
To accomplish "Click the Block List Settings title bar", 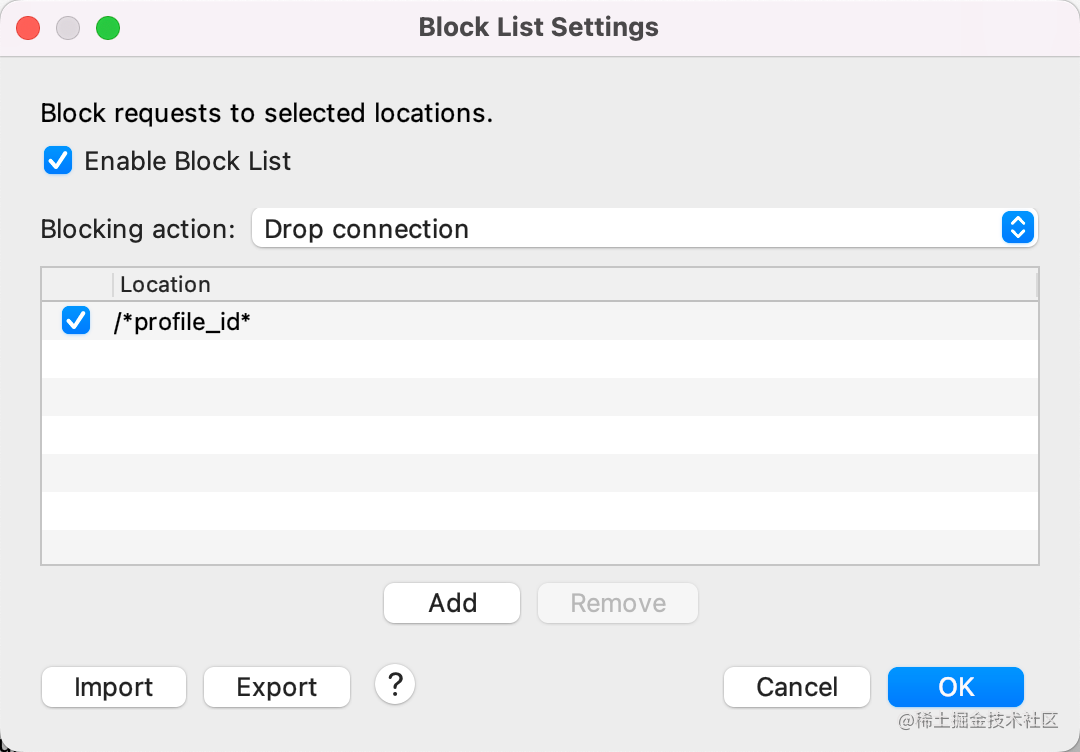I will pyautogui.click(x=538, y=28).
